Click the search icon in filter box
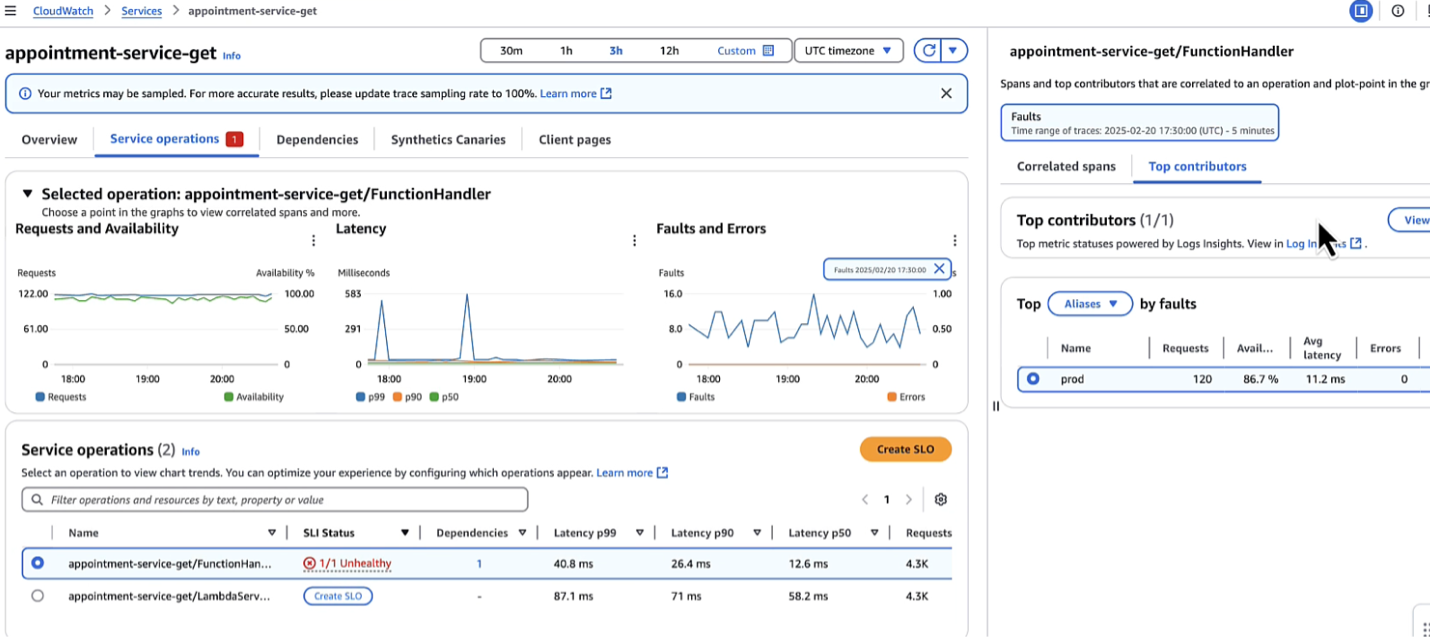The width and height of the screenshot is (1430, 641). coord(37,499)
